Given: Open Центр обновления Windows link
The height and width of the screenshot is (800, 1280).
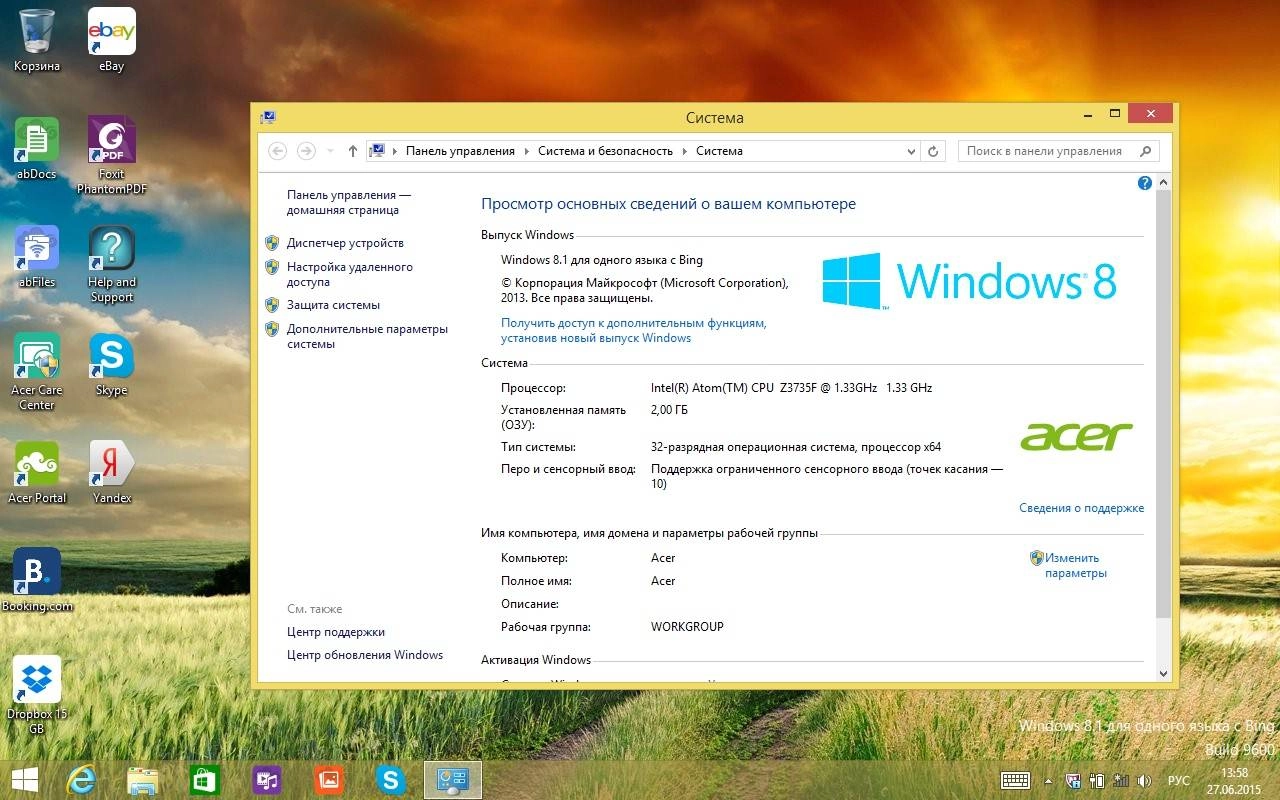Looking at the screenshot, I should pyautogui.click(x=365, y=655).
